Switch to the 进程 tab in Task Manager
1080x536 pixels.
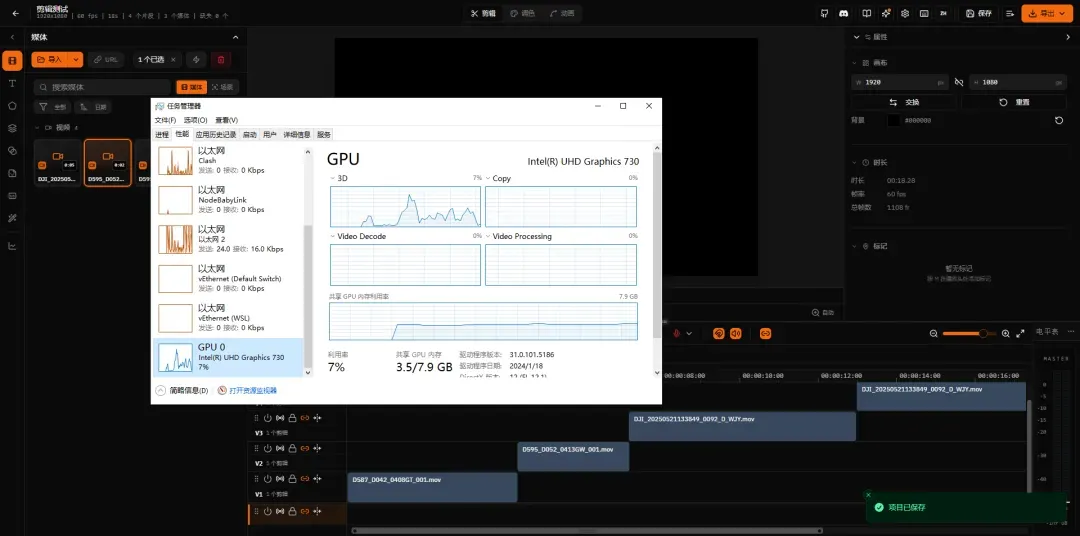(162, 134)
